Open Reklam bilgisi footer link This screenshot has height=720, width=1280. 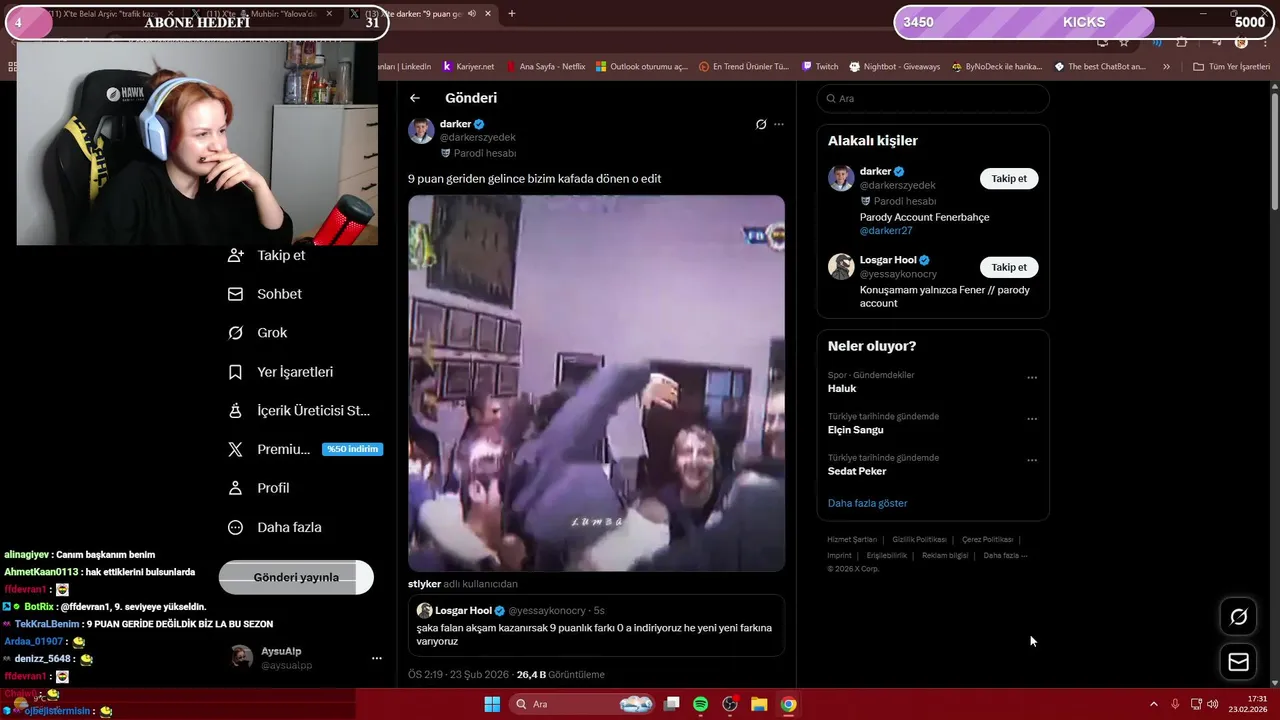coord(945,555)
